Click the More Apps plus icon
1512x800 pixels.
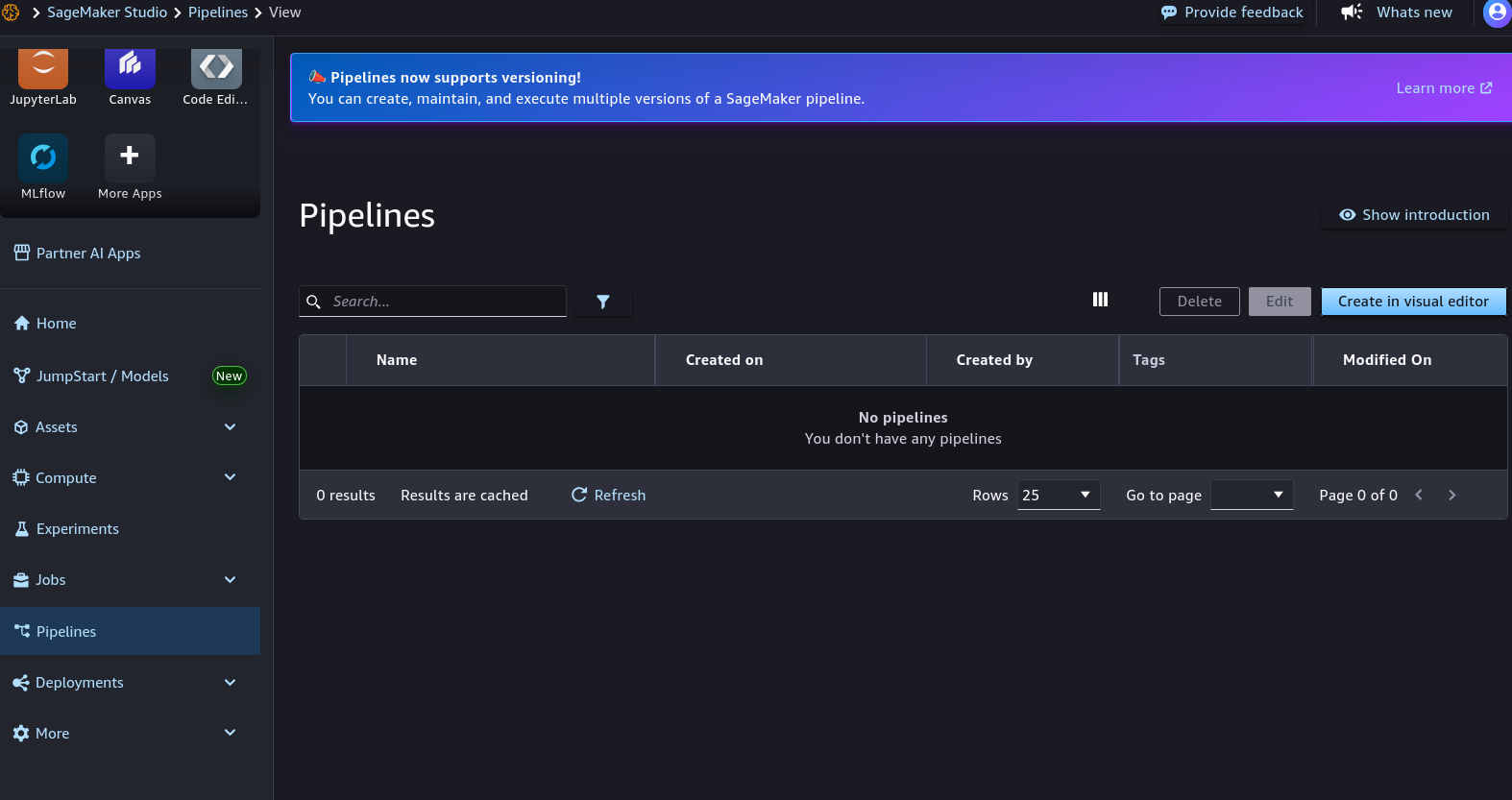tap(130, 158)
